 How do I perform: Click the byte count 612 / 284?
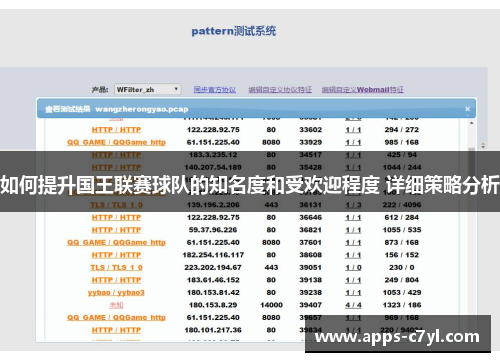tap(402, 217)
